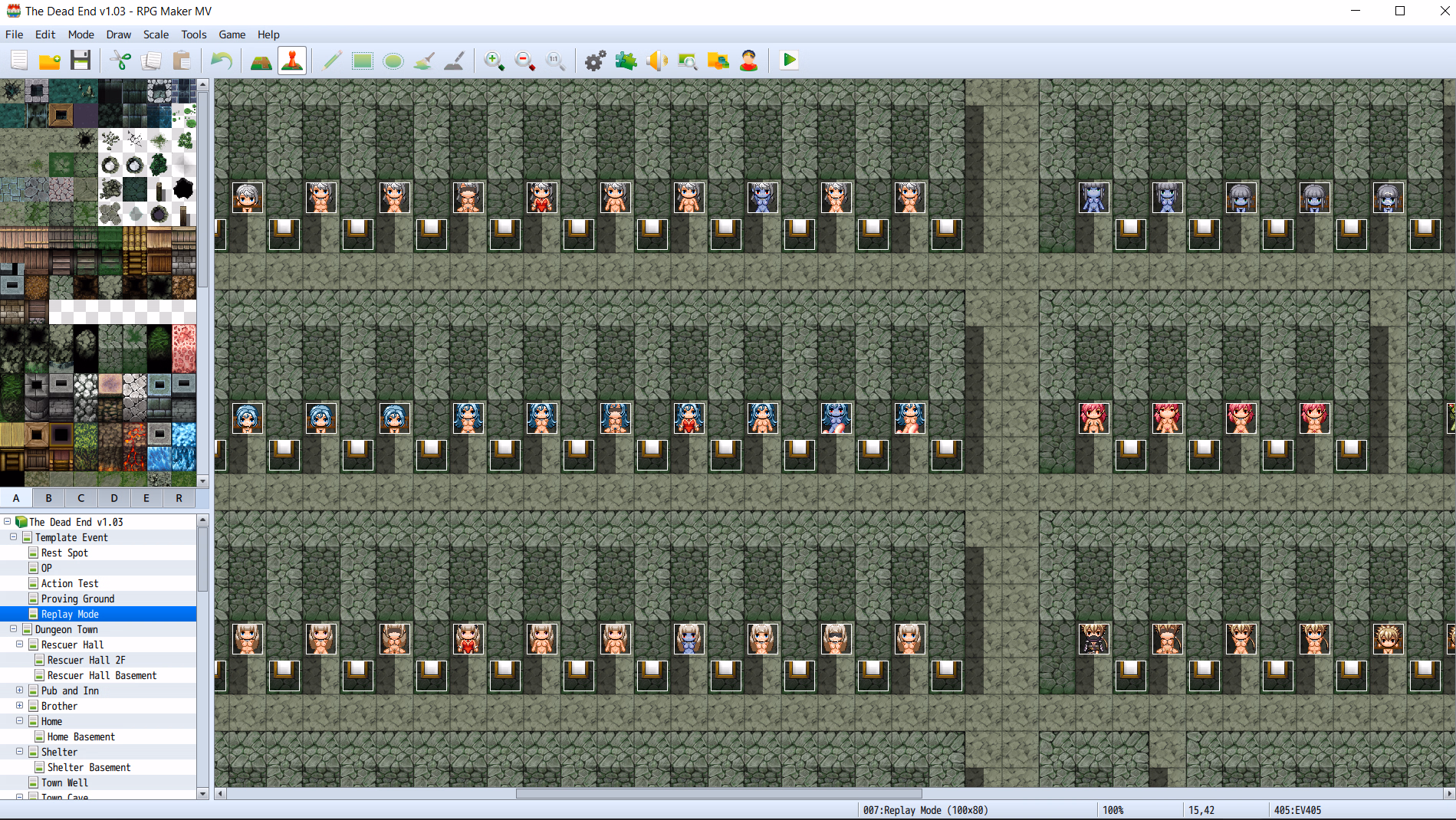Select the Ellipse drawing tool
1456x820 pixels.
coord(393,61)
